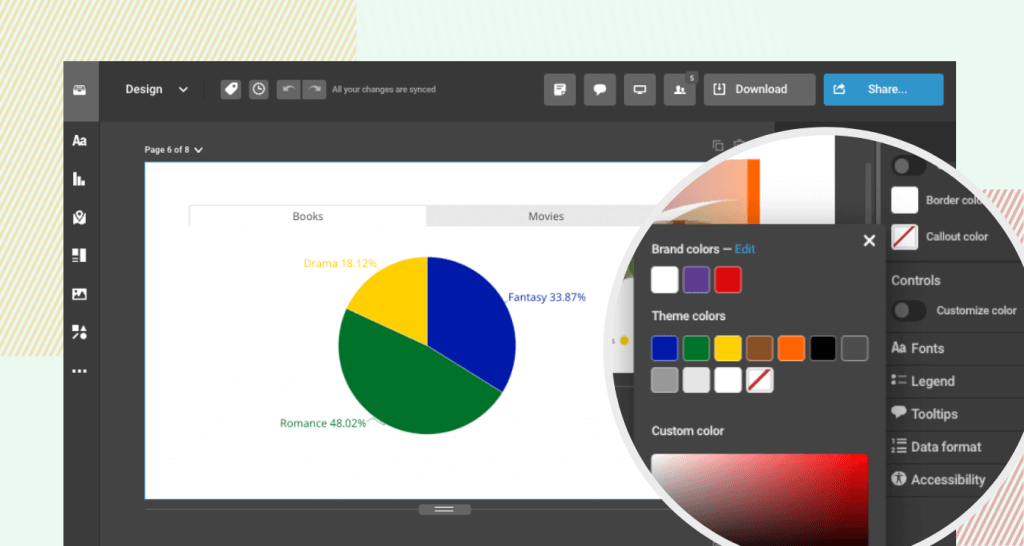The width and height of the screenshot is (1024, 546).
Task: Click the Share button
Action: pos(884,89)
